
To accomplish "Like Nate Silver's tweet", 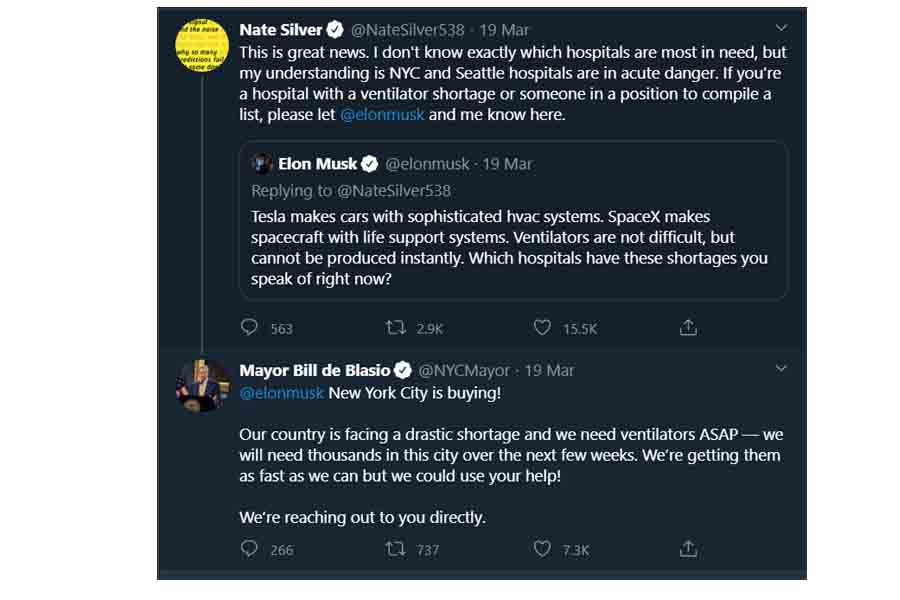I will 542,327.
